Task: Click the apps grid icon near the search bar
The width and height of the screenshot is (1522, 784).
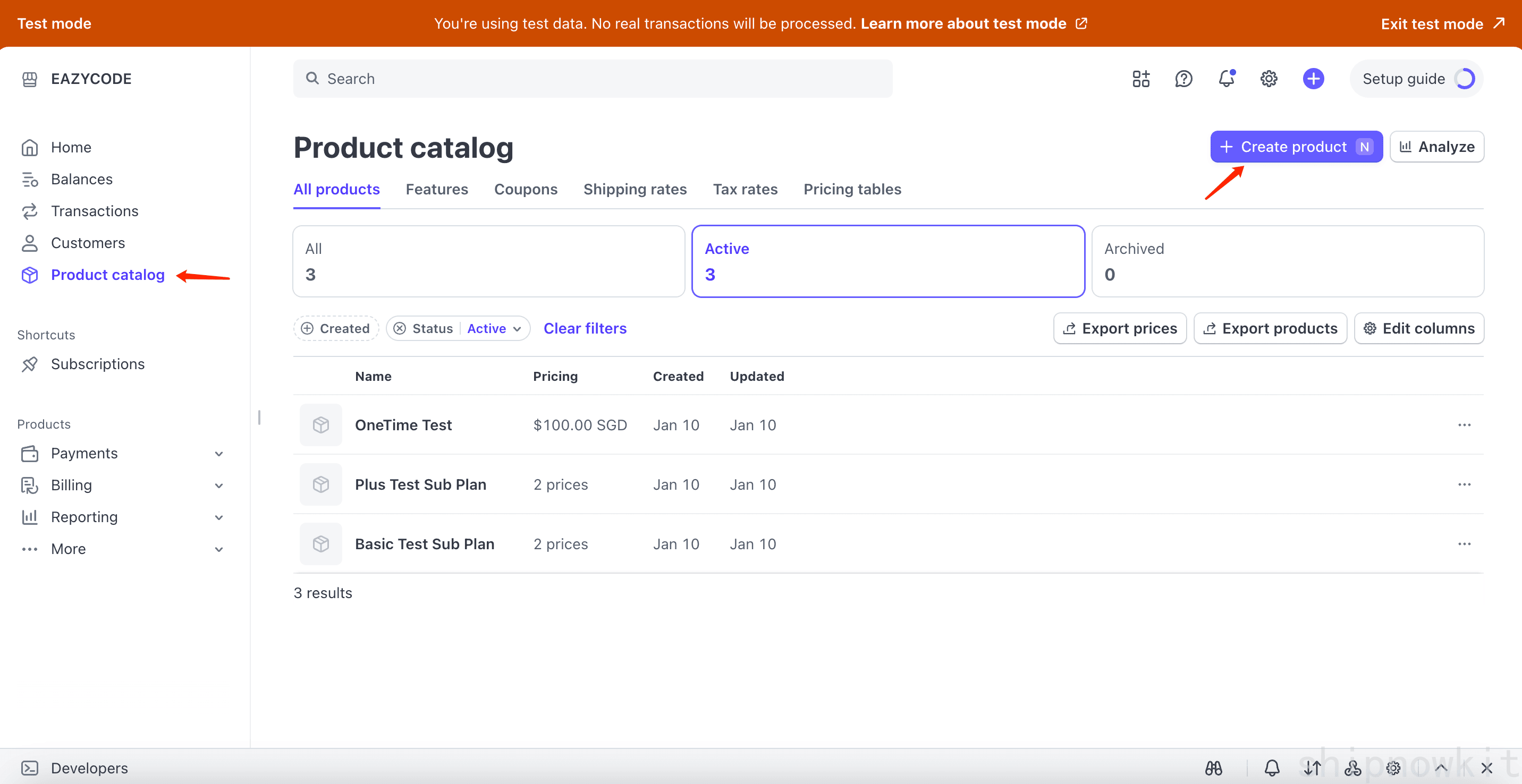Action: click(x=1140, y=78)
